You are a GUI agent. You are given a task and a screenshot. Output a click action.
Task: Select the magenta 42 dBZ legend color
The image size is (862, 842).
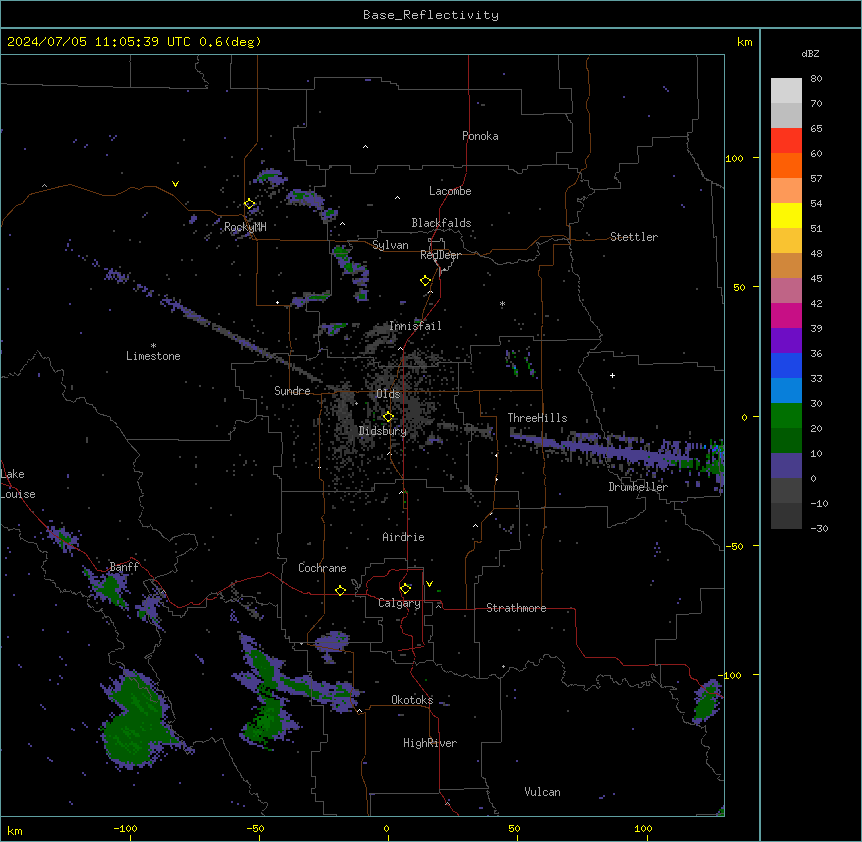(786, 315)
